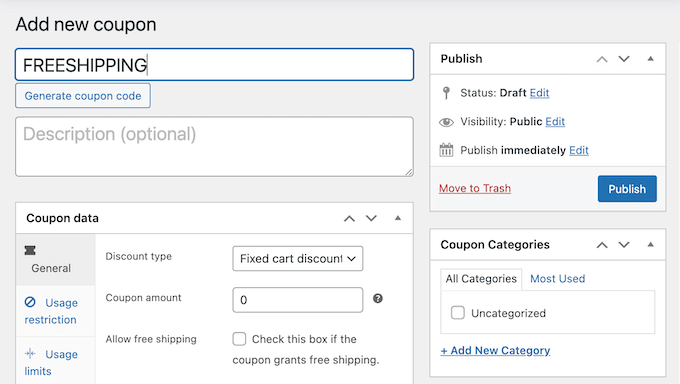Enable the Allow free shipping checkbox
The height and width of the screenshot is (384, 680).
pyautogui.click(x=239, y=339)
